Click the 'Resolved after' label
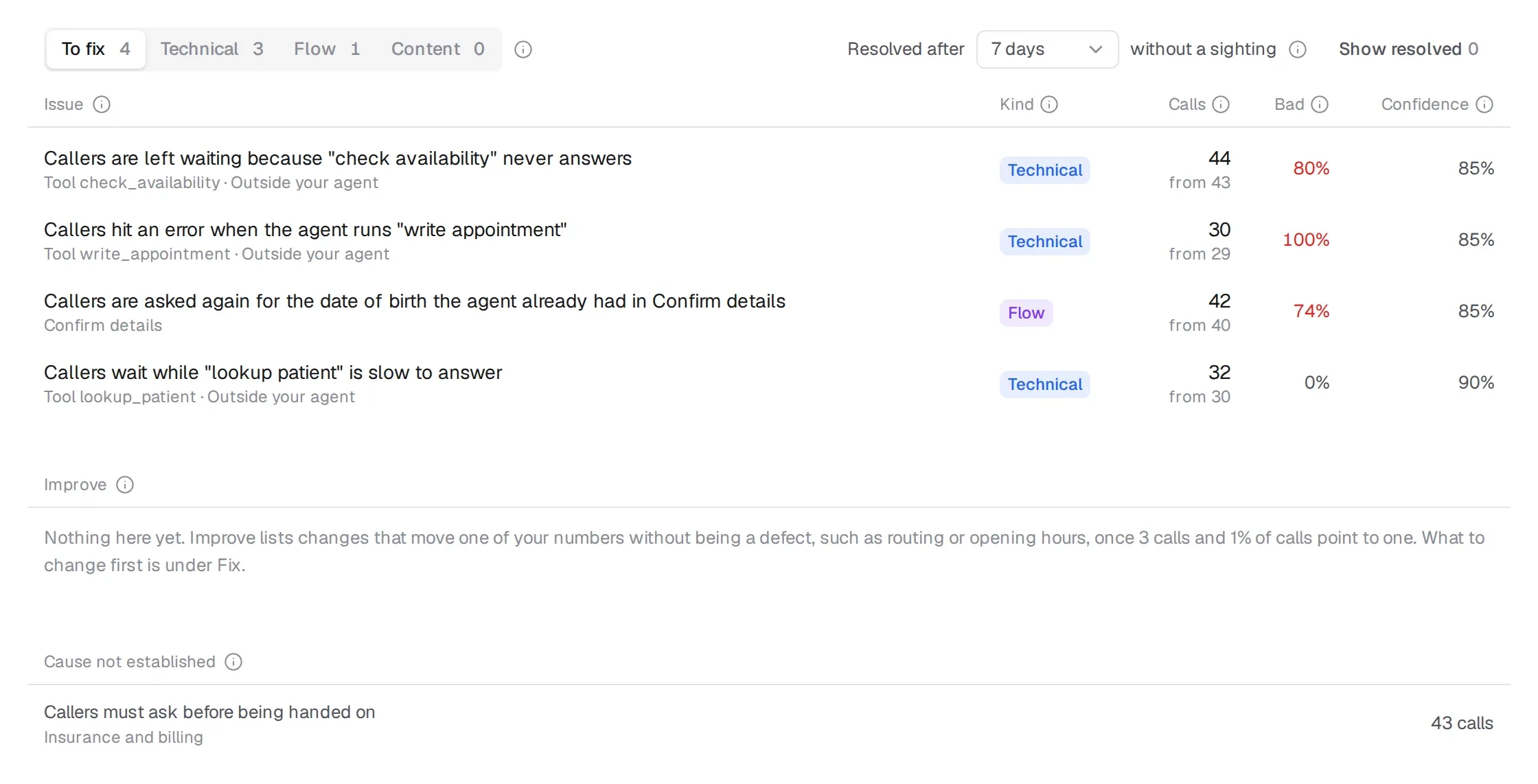Viewport: 1538px width, 784px height. pos(906,49)
